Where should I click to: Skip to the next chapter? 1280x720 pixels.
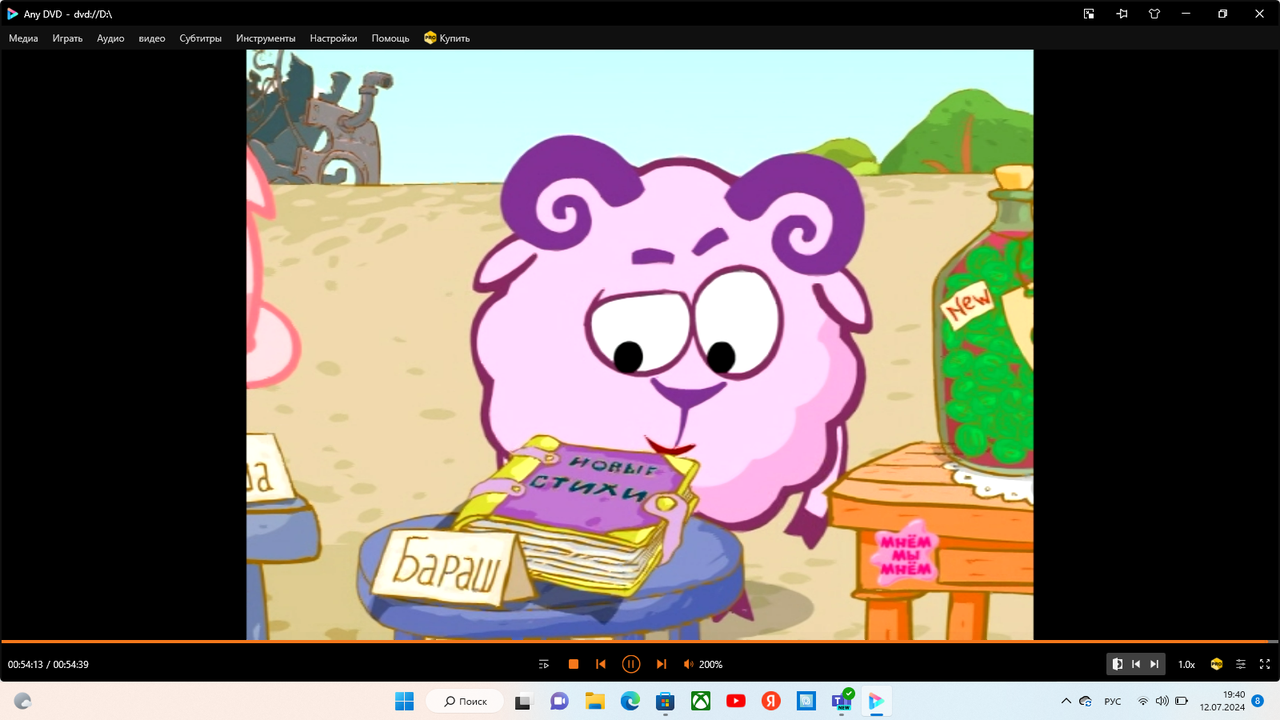point(661,664)
